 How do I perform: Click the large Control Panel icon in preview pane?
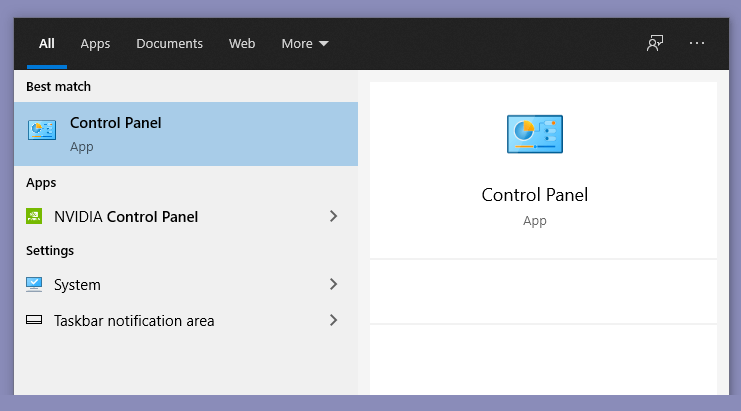click(534, 134)
